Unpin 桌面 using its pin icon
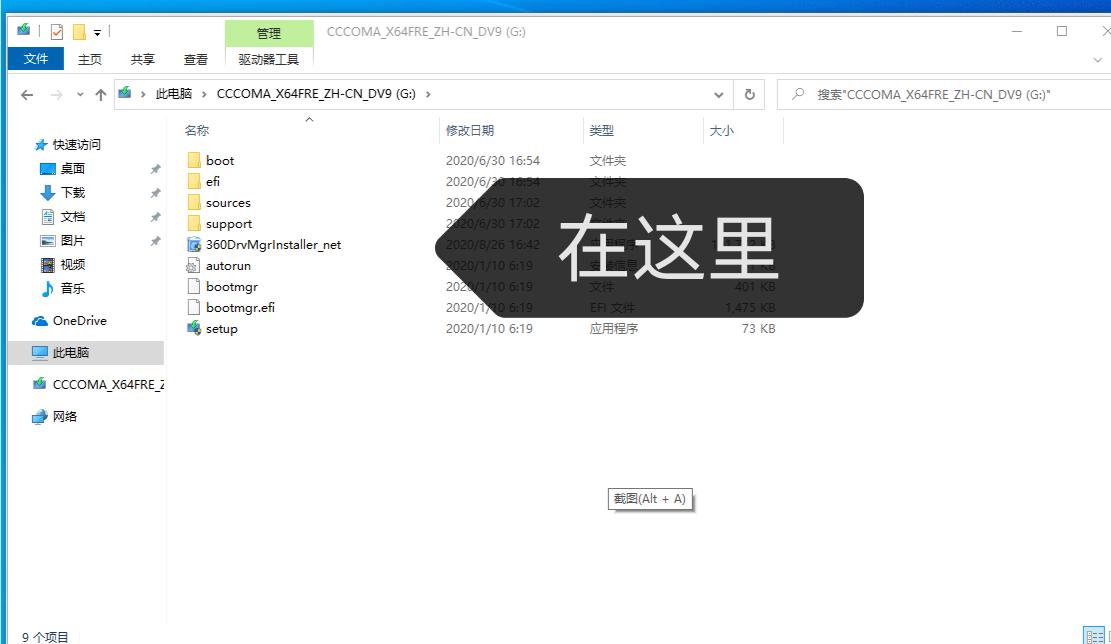 coord(155,168)
